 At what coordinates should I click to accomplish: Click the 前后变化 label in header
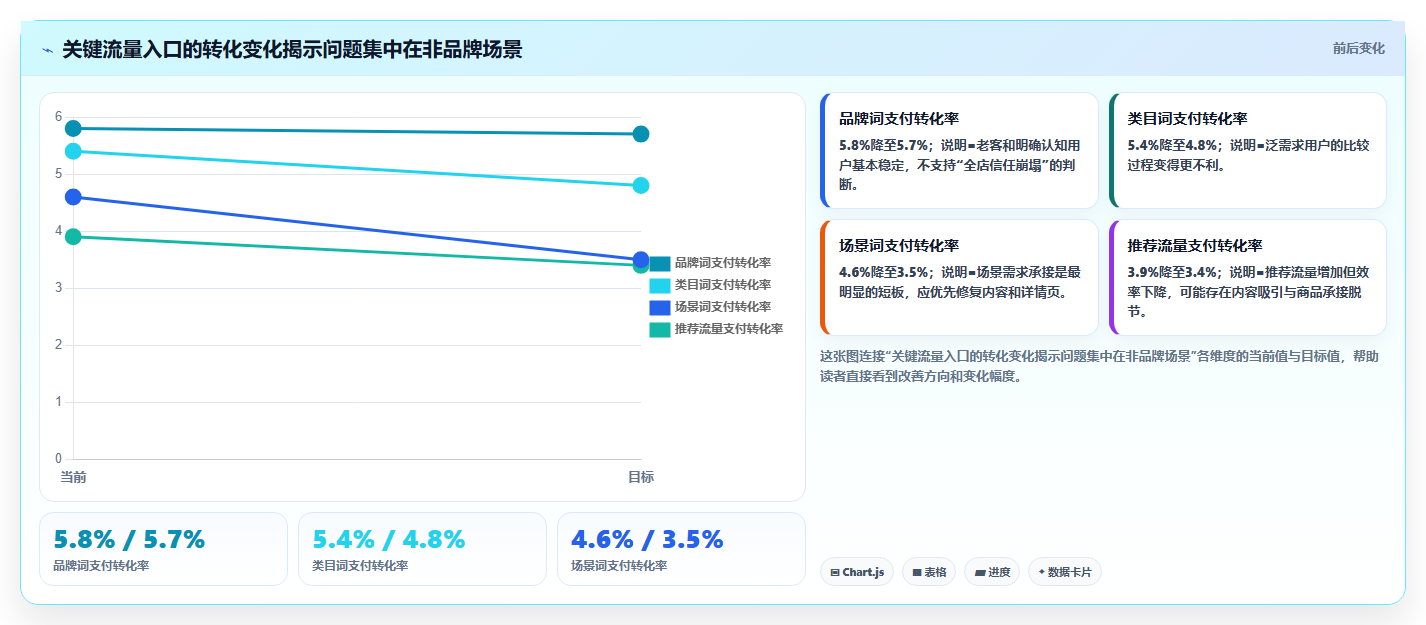(1358, 48)
